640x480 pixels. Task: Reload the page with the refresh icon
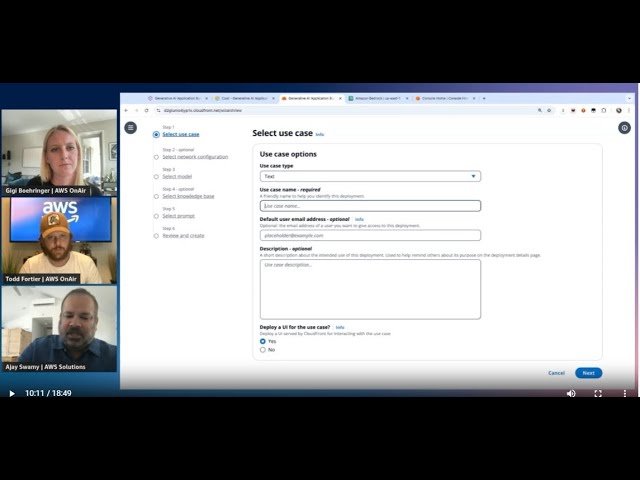click(147, 110)
